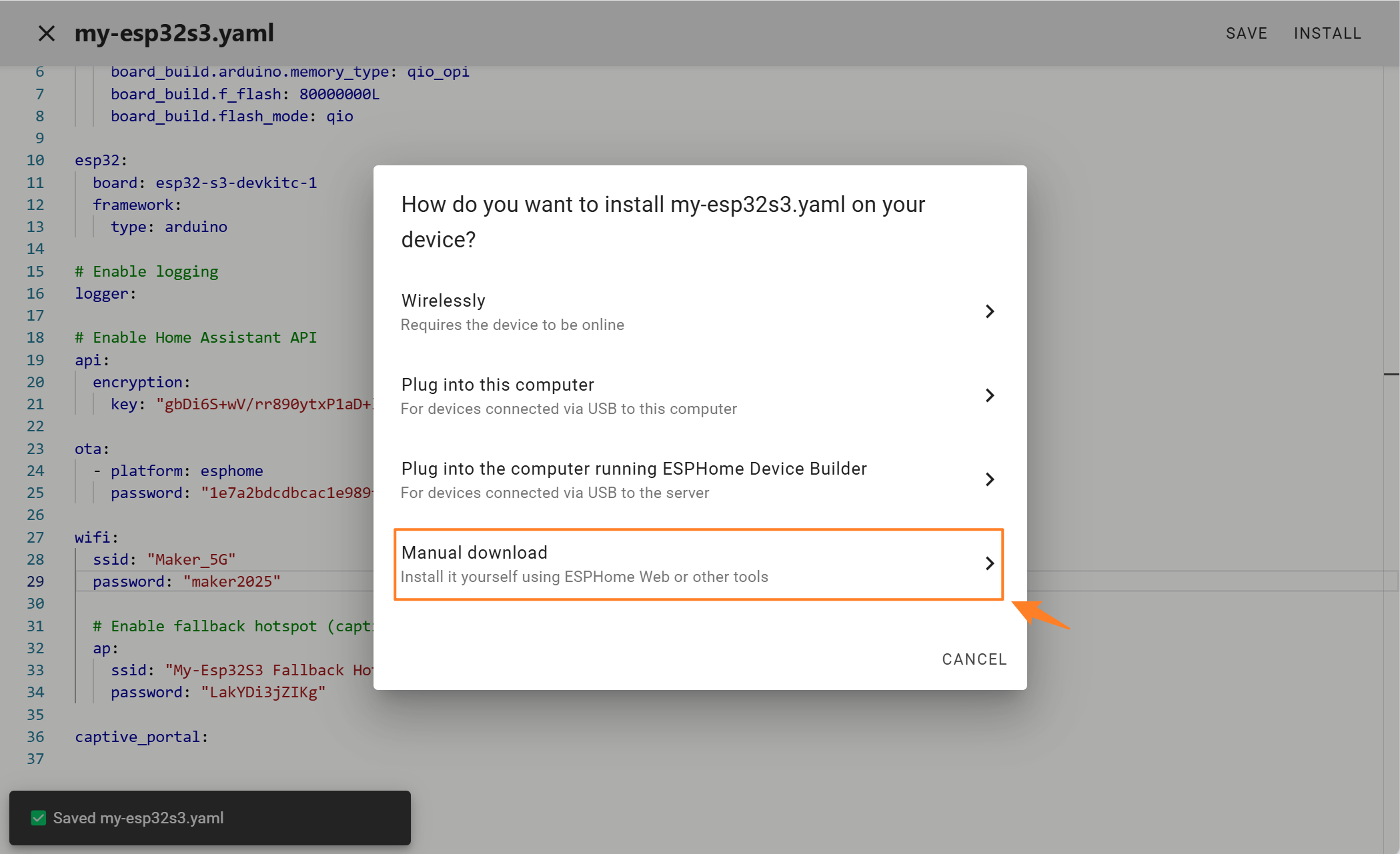Click the 'ap:' code line
The width and height of the screenshot is (1400, 854).
point(105,648)
